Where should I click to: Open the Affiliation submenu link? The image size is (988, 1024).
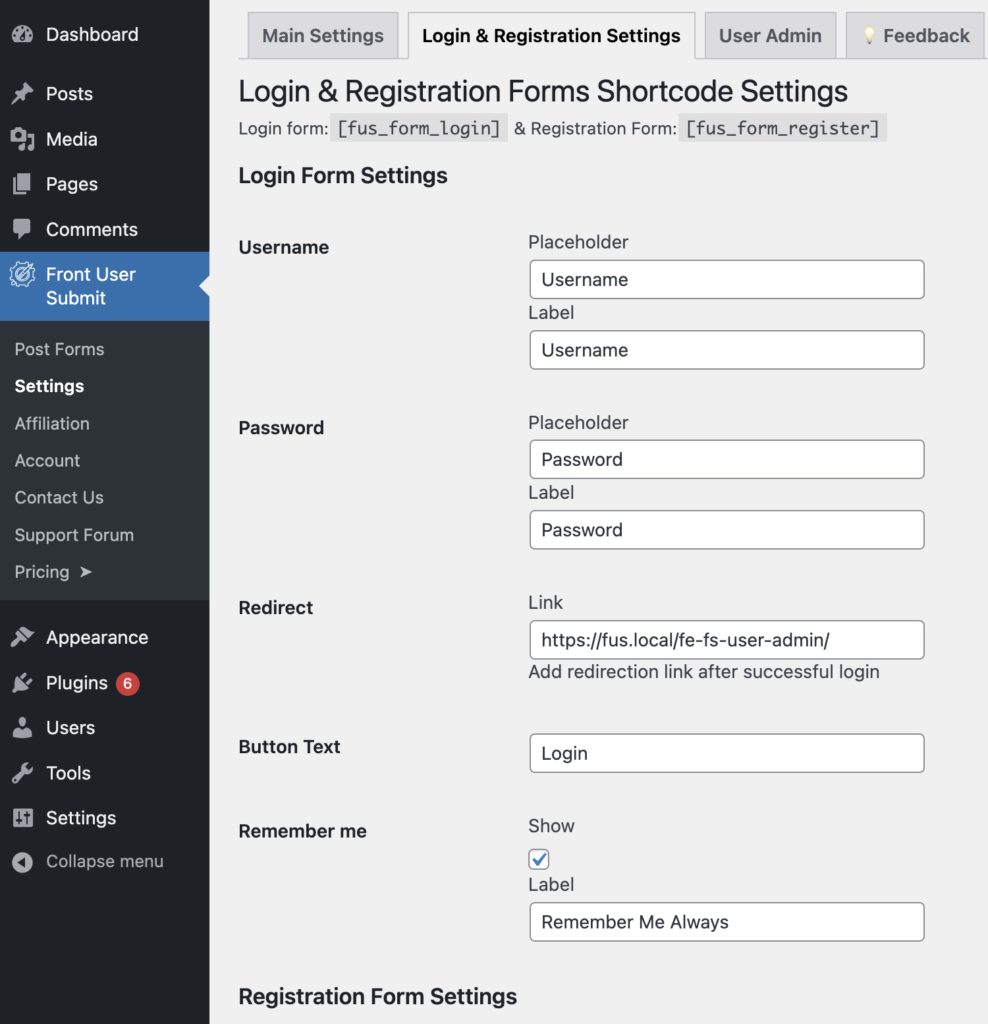(x=52, y=423)
